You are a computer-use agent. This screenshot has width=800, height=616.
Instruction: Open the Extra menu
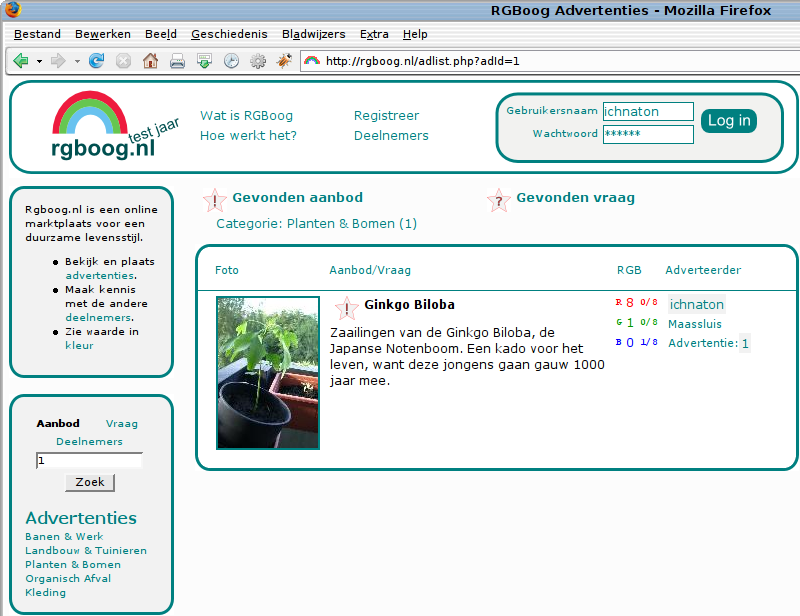point(374,34)
